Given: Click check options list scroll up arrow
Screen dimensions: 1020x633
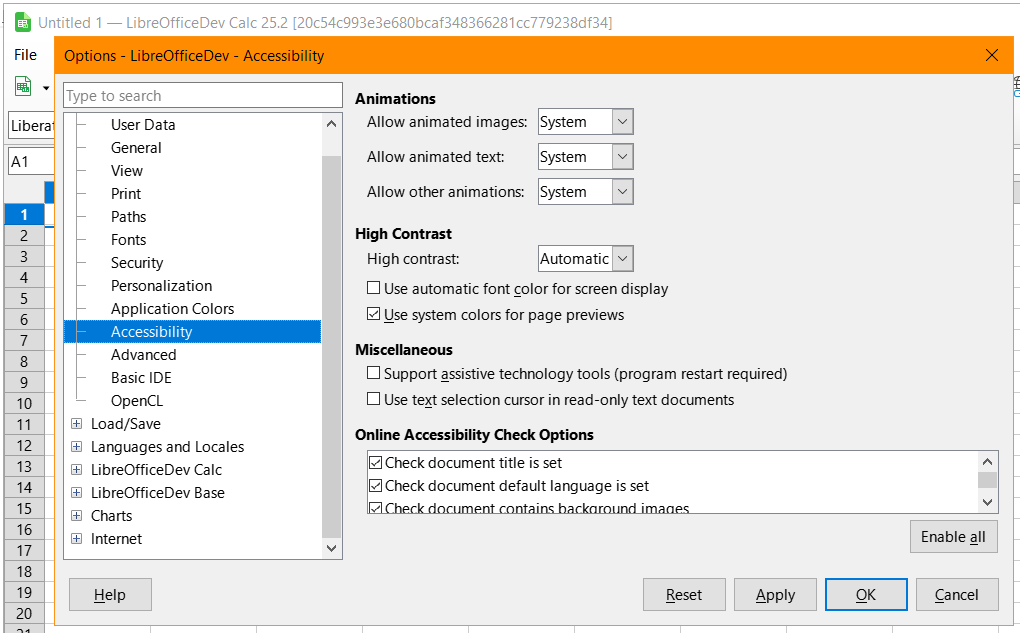Looking at the screenshot, I should pyautogui.click(x=987, y=462).
